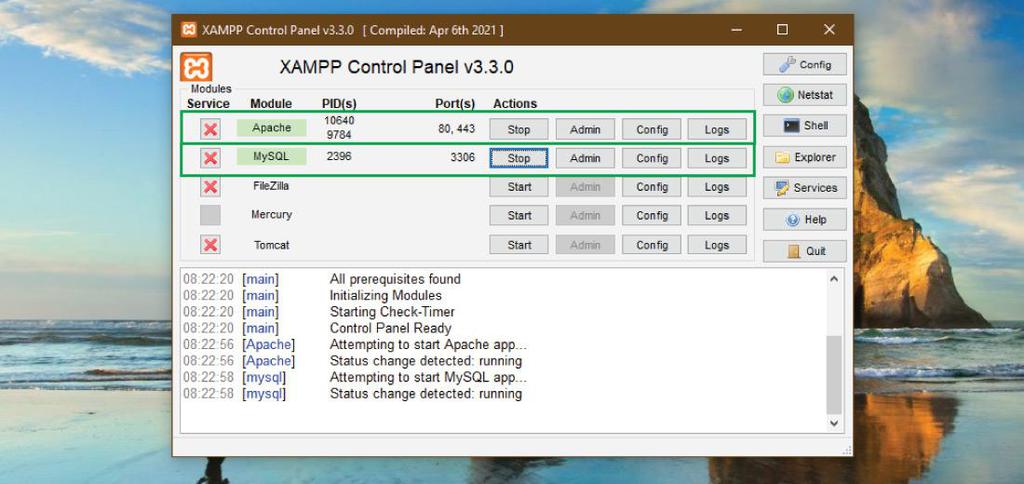View FileZilla Logs
1024x484 pixels.
tap(716, 187)
